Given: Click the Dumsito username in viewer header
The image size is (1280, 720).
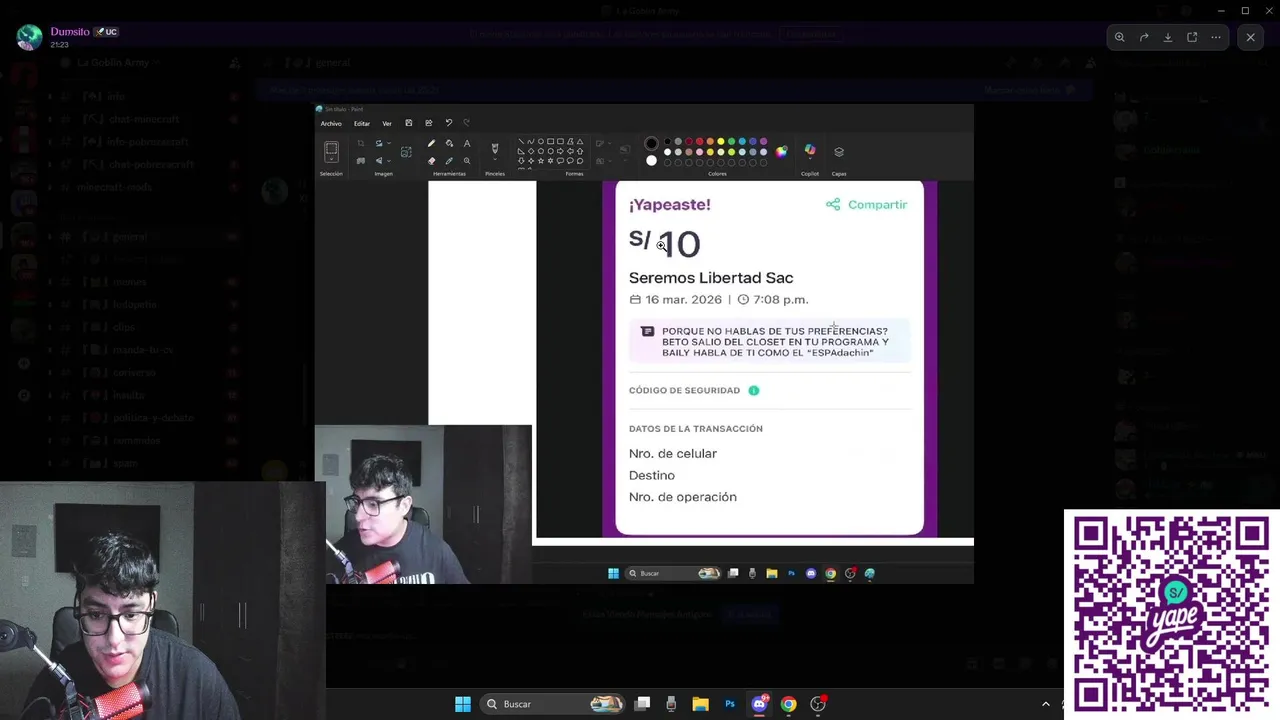Looking at the screenshot, I should click(x=70, y=32).
